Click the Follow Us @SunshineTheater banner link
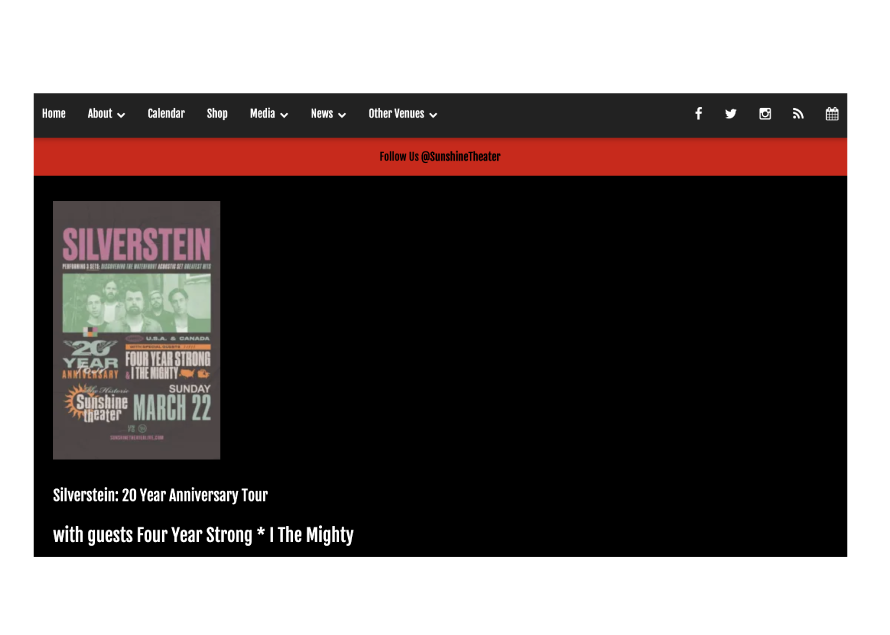The image size is (890, 635). pos(440,157)
